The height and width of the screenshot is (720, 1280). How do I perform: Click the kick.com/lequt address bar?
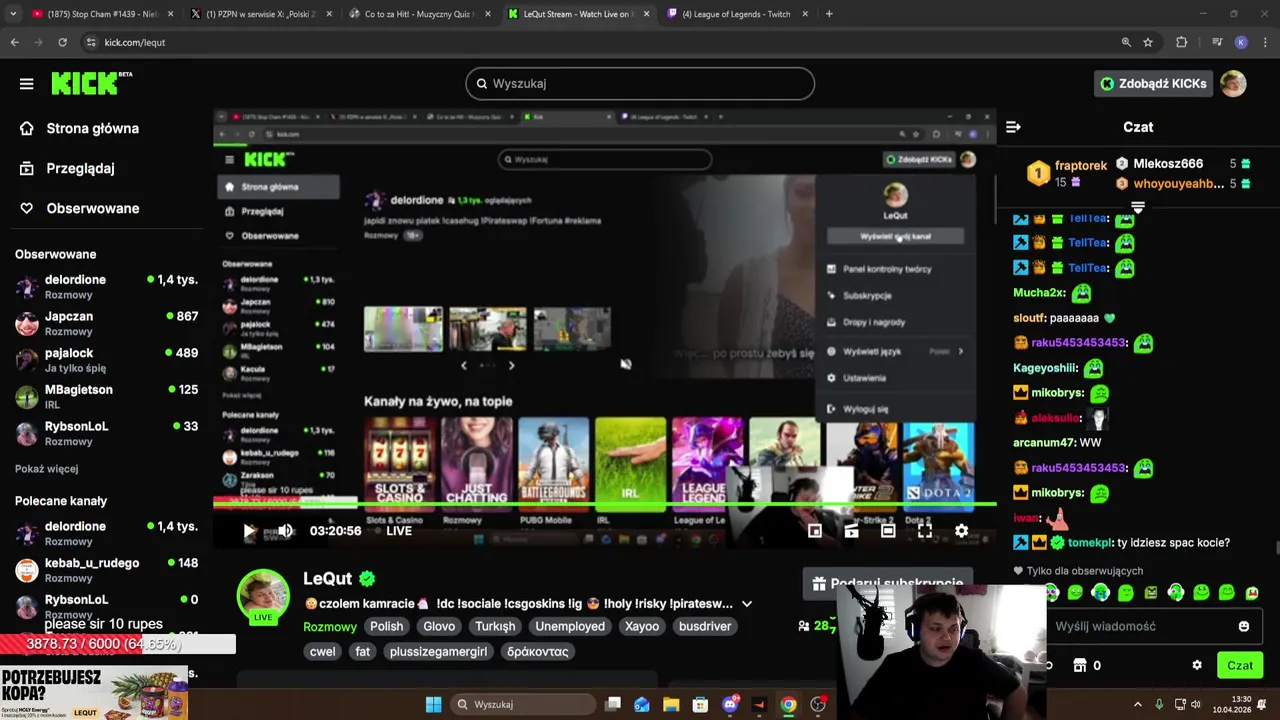(x=600, y=42)
